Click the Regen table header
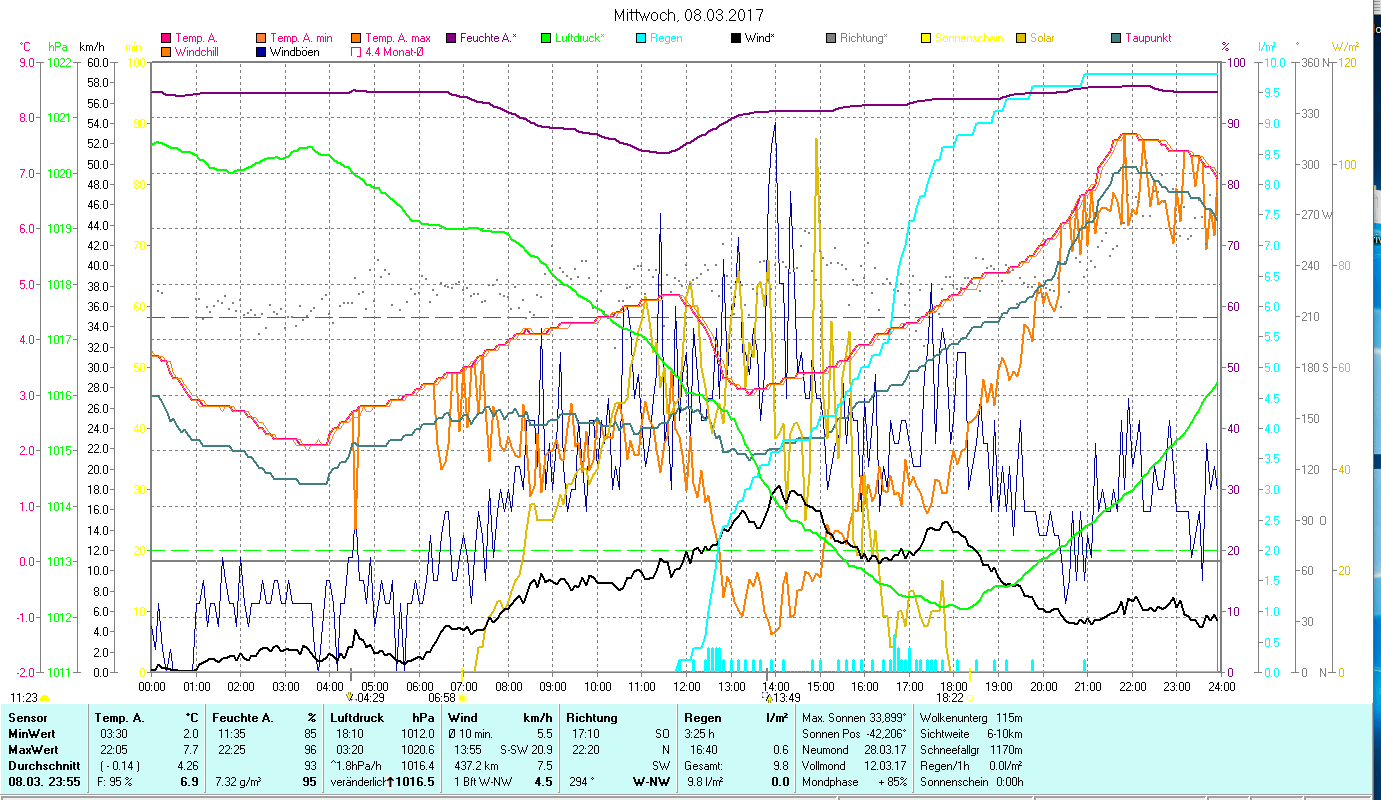Screen dimensions: 1381x800 click(x=703, y=718)
